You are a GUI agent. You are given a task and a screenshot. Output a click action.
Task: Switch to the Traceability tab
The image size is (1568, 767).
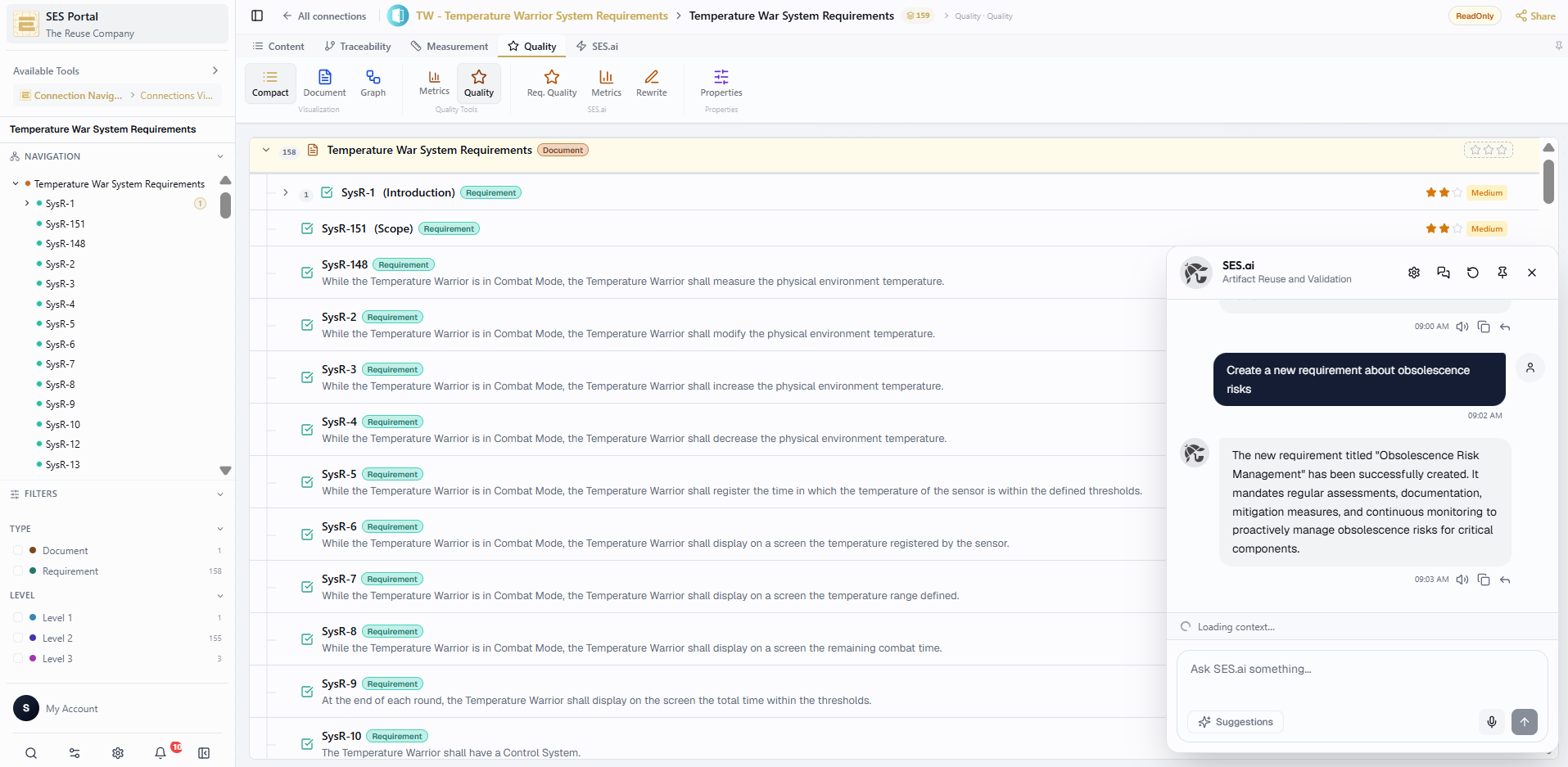358,47
